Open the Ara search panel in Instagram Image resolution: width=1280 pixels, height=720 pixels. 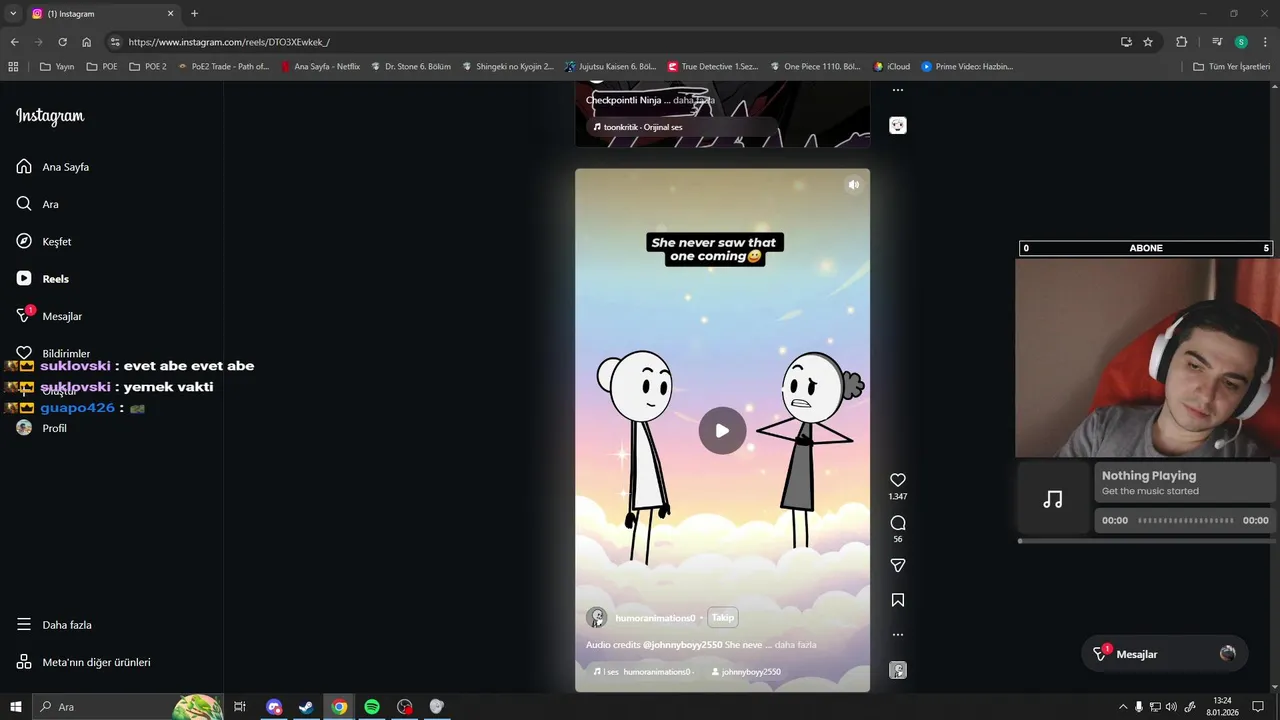tap(38, 204)
